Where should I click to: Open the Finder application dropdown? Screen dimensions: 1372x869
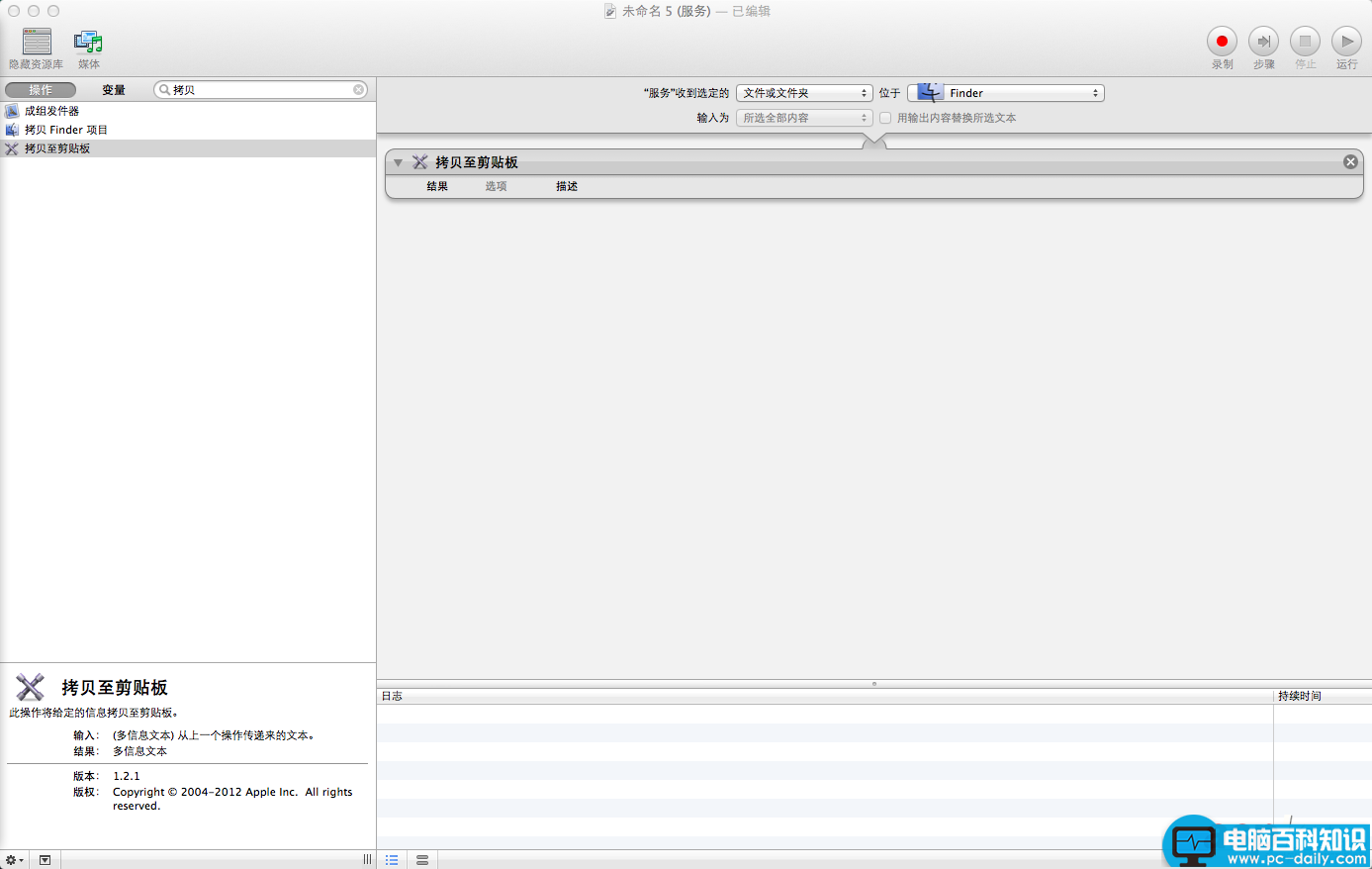click(1006, 93)
